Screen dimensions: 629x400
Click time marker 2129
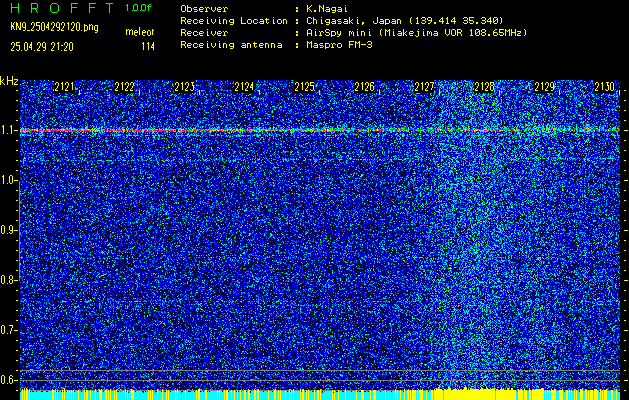click(544, 87)
